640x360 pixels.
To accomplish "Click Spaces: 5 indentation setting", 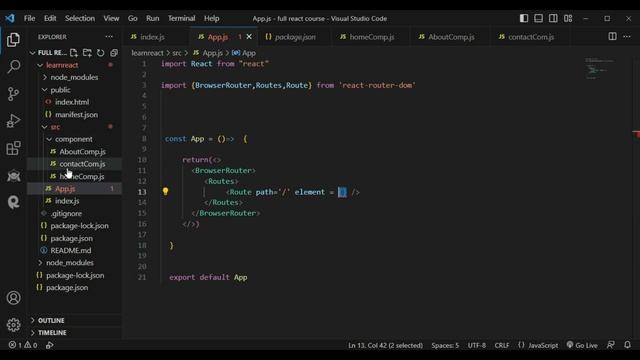I will [445, 345].
